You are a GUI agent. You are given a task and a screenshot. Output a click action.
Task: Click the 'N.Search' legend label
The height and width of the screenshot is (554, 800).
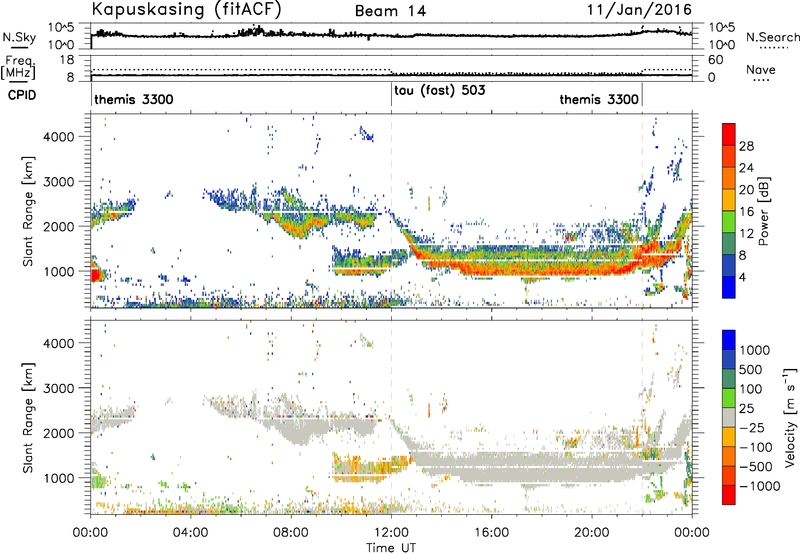tap(772, 37)
